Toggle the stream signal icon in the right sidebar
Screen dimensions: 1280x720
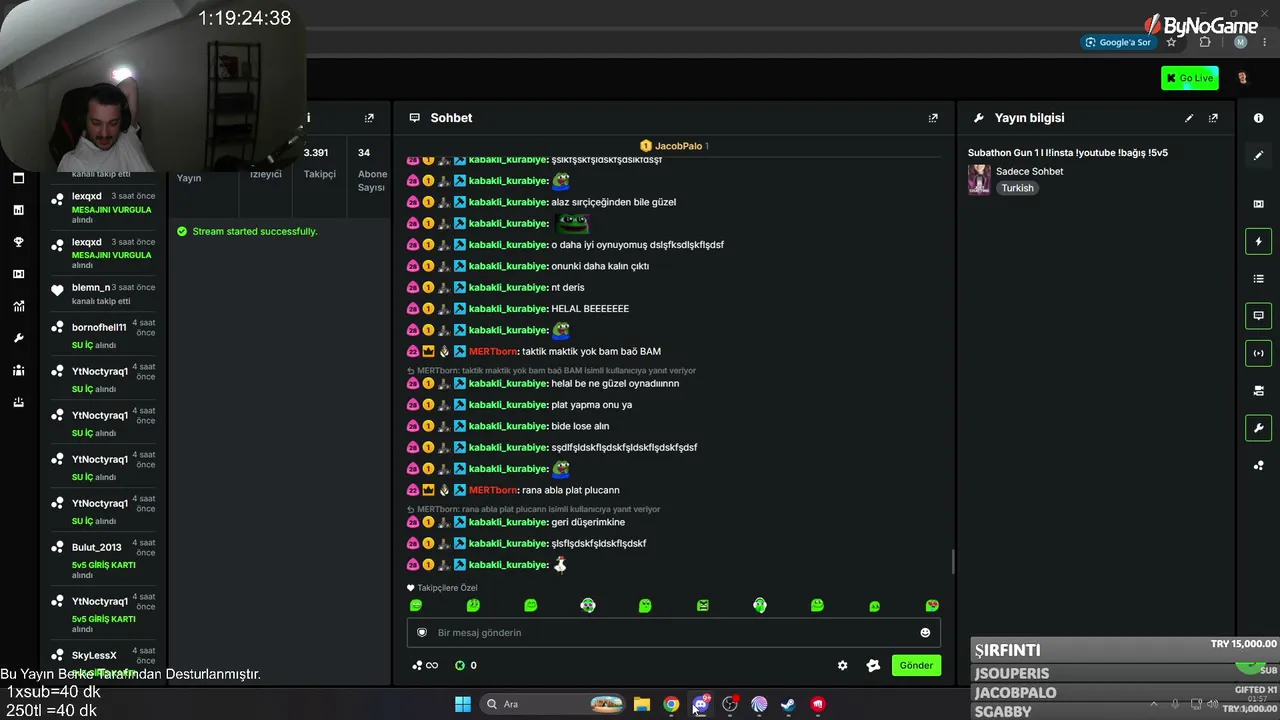(1258, 353)
